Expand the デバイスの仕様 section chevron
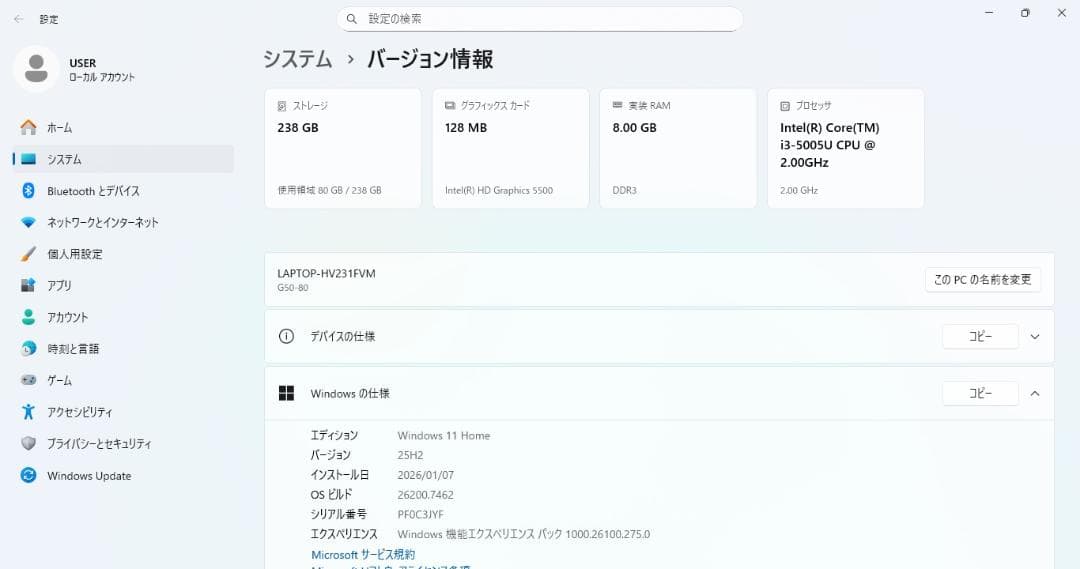This screenshot has width=1080, height=569. 1035,337
